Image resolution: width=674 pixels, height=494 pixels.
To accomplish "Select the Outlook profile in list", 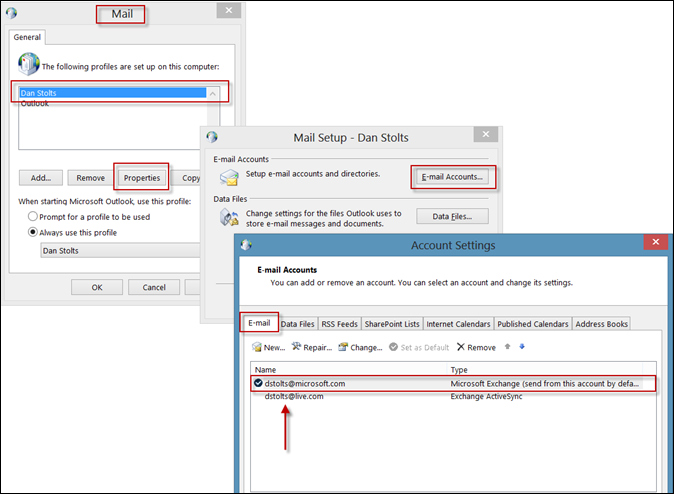I will click(113, 103).
